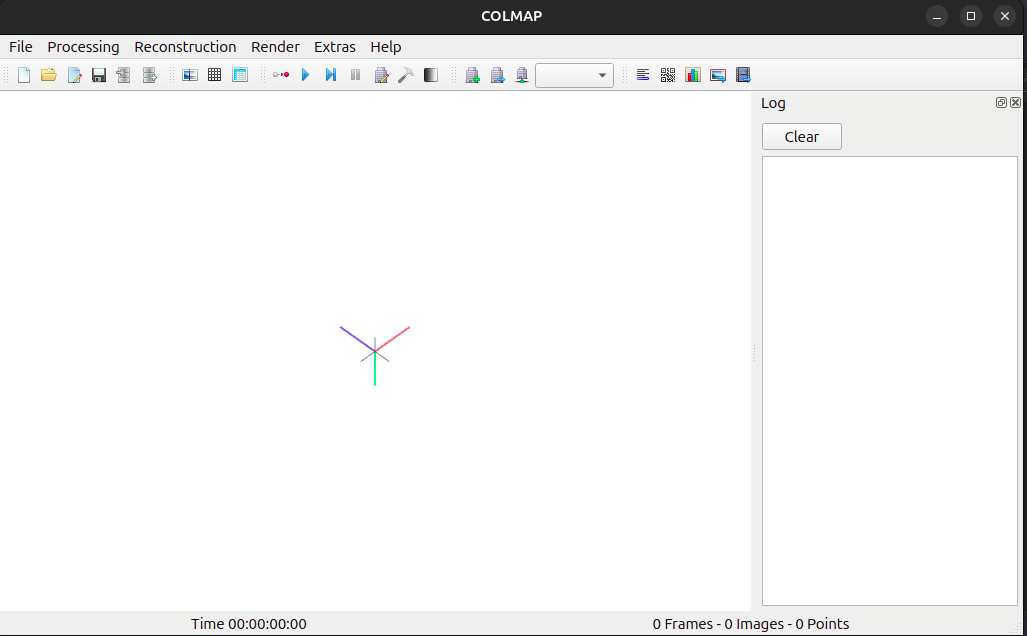Export model using the right-arrow database icon

149,75
